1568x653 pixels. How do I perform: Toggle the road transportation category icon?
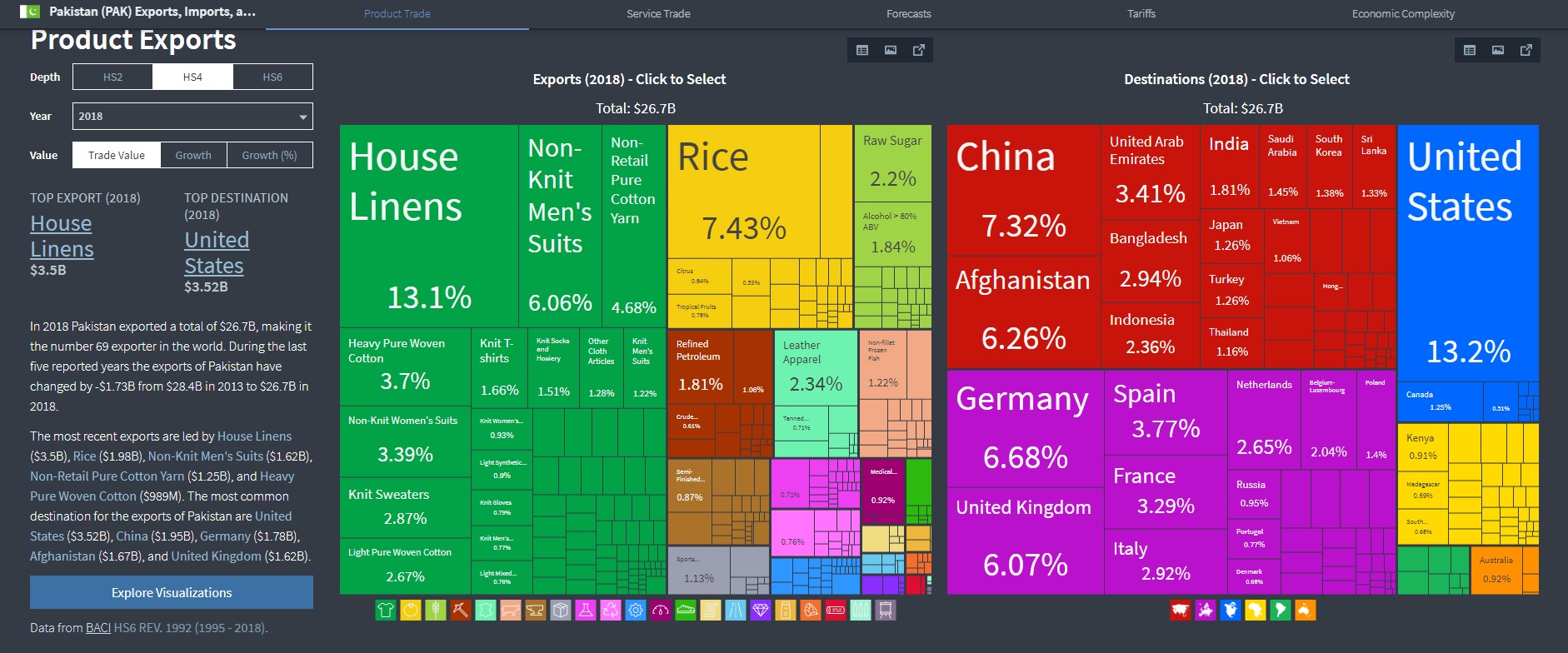pyautogui.click(x=736, y=611)
